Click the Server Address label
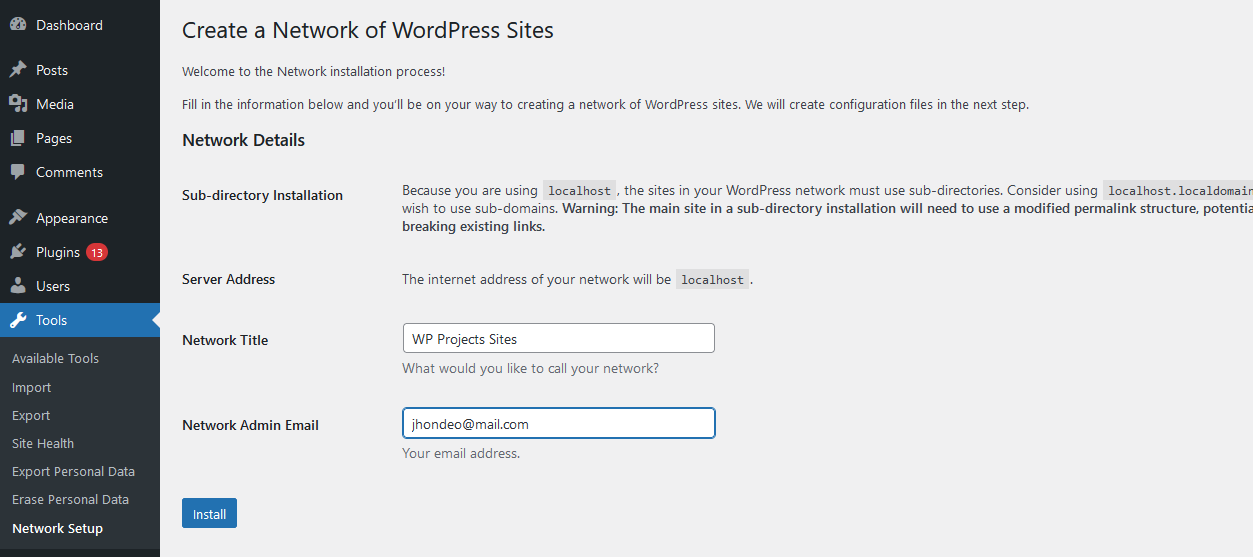 (x=228, y=279)
